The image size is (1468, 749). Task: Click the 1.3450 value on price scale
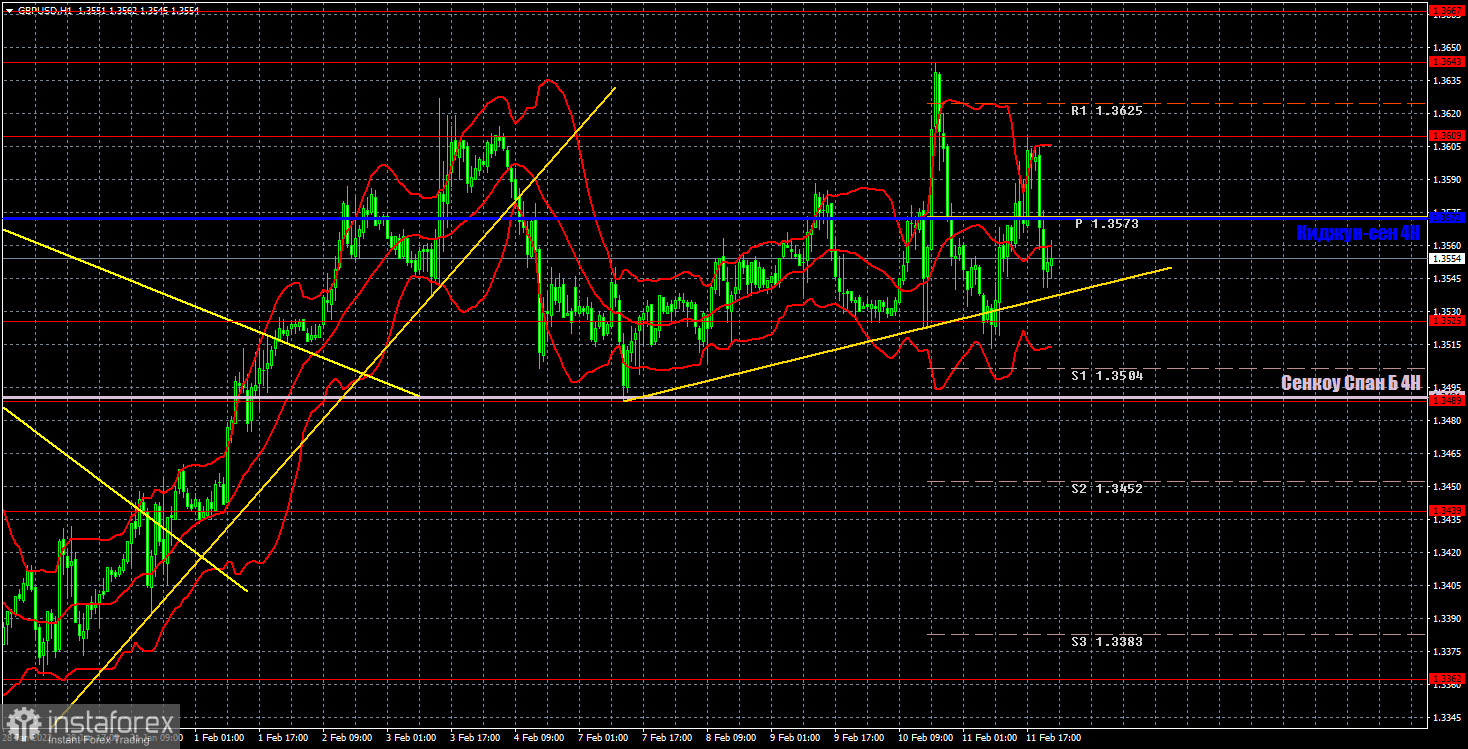click(1447, 487)
